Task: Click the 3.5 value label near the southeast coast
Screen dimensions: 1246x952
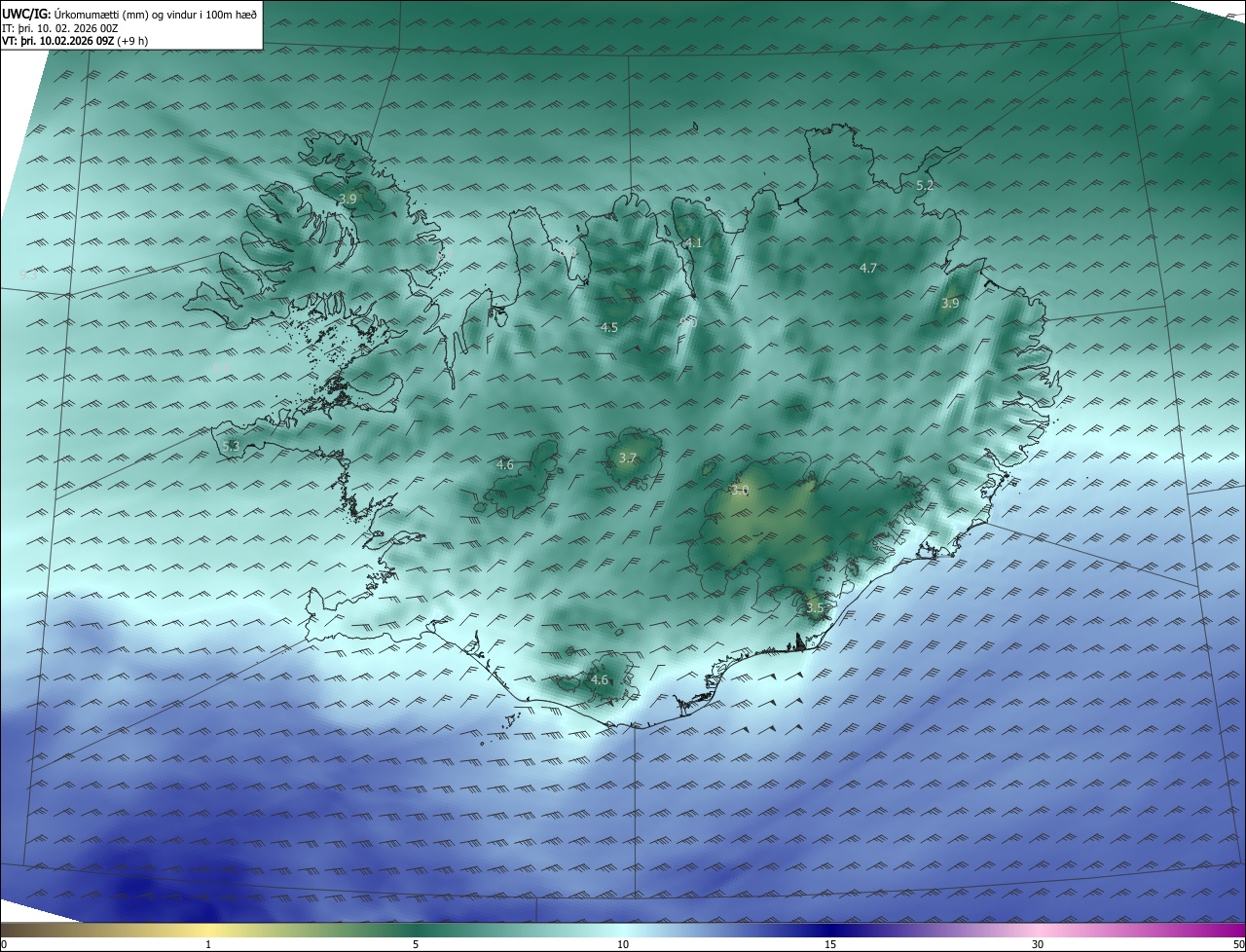Action: tap(815, 608)
